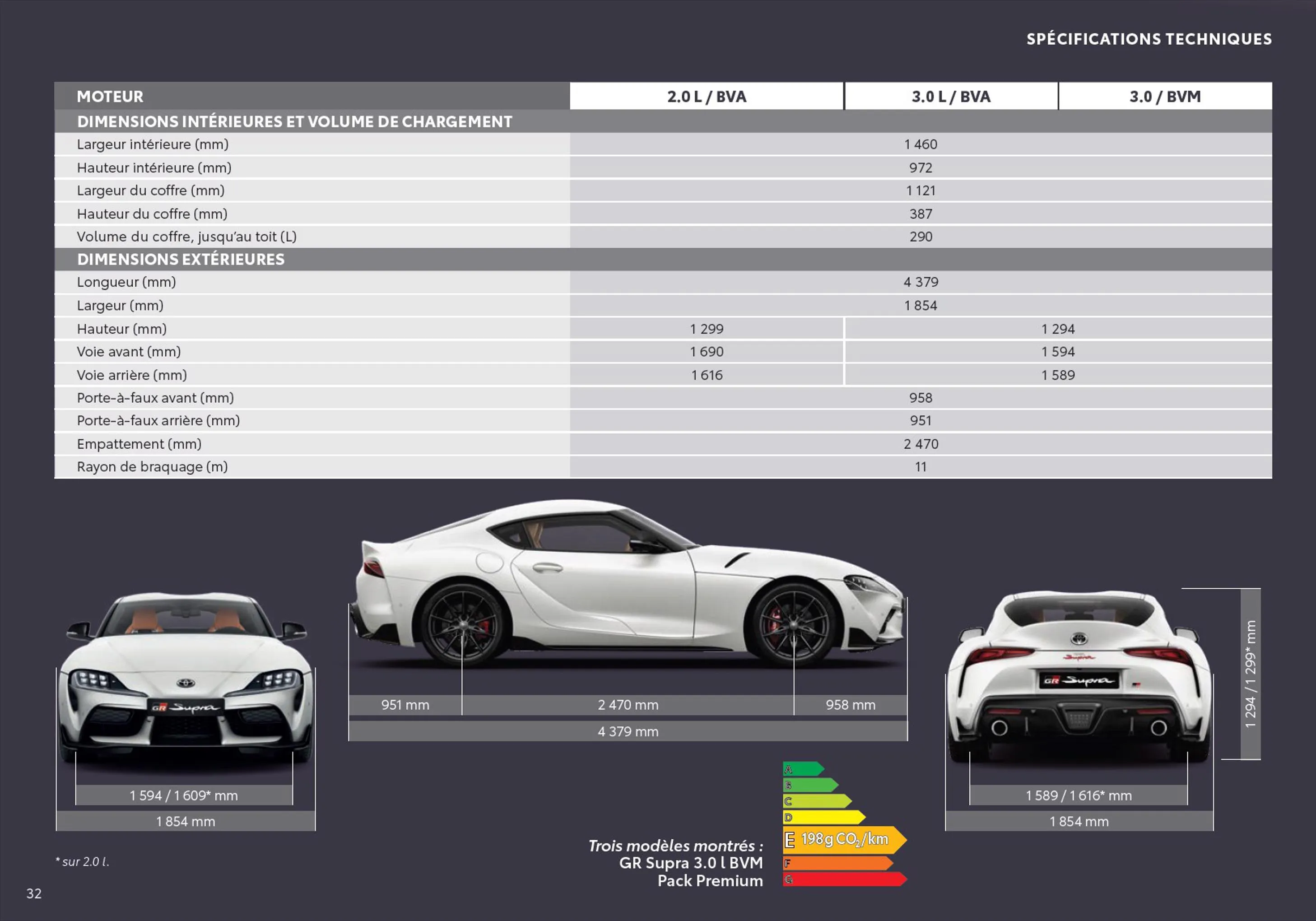
Task: Click the "958 mm" dimension label
Action: click(851, 705)
